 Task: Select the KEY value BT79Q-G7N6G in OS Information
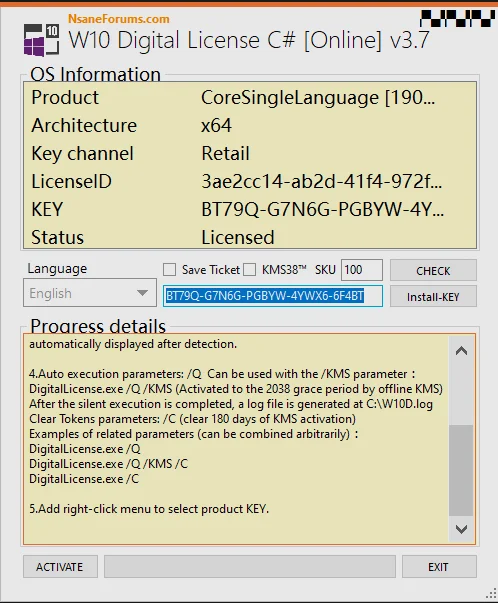click(x=322, y=210)
